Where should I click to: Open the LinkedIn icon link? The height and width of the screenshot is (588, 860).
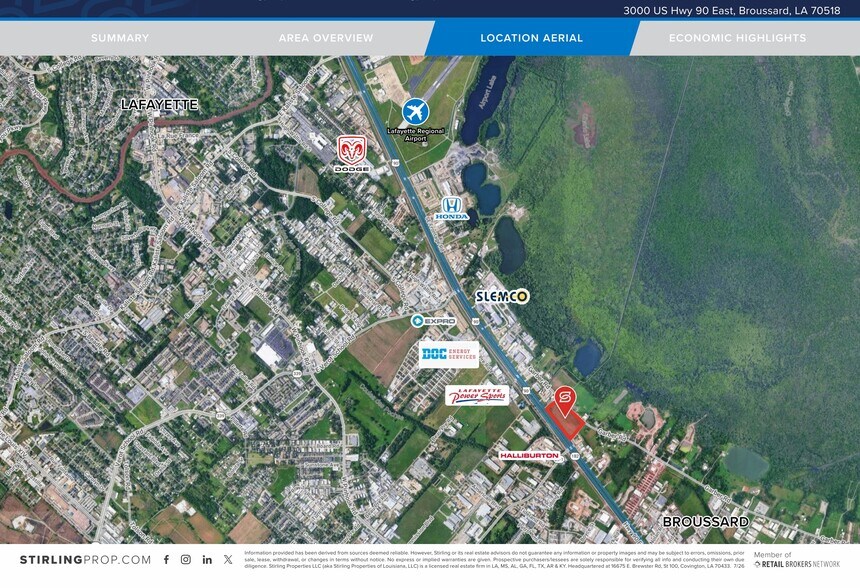207,559
